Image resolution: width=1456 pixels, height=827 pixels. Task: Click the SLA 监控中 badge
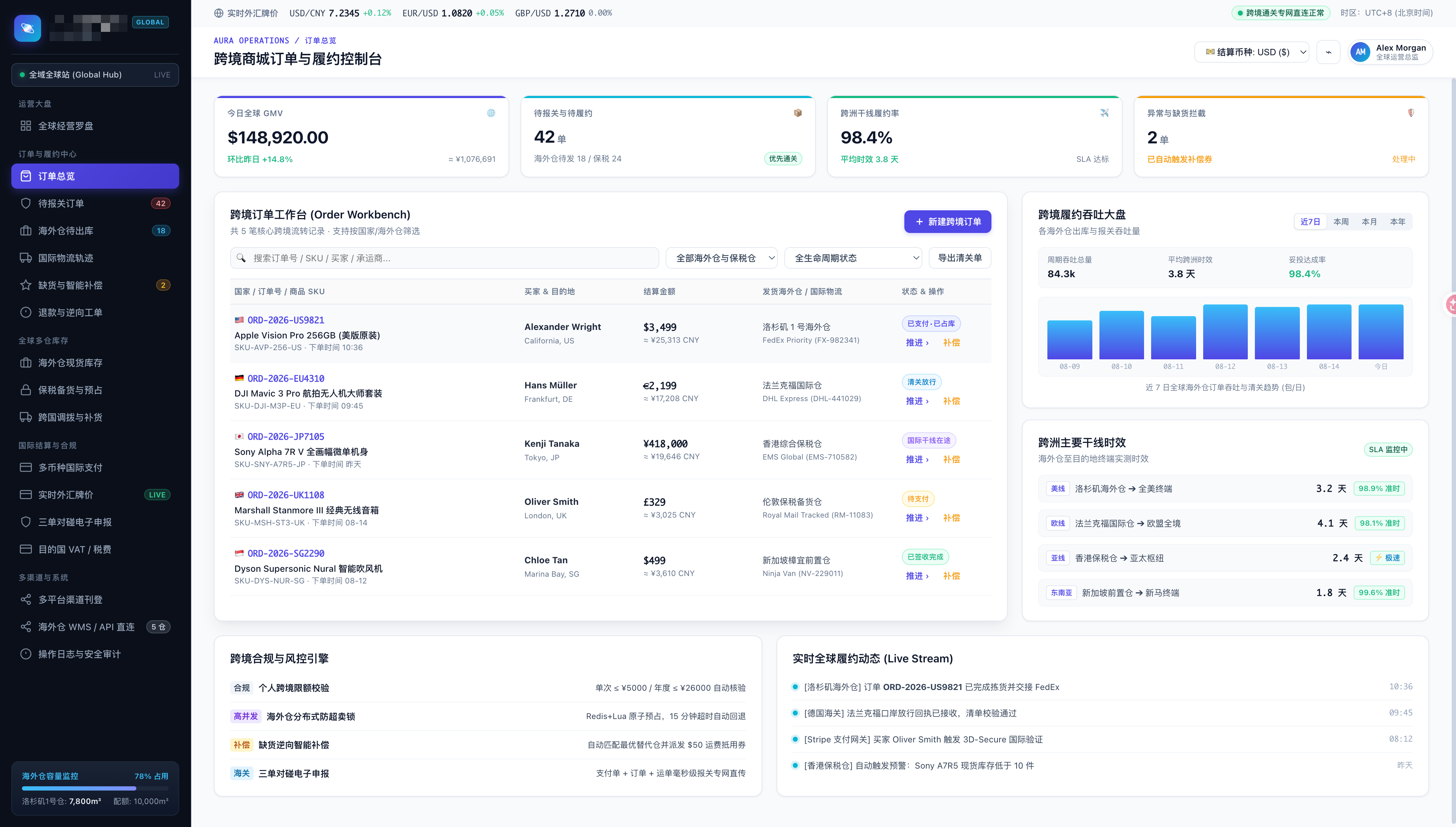click(1388, 449)
